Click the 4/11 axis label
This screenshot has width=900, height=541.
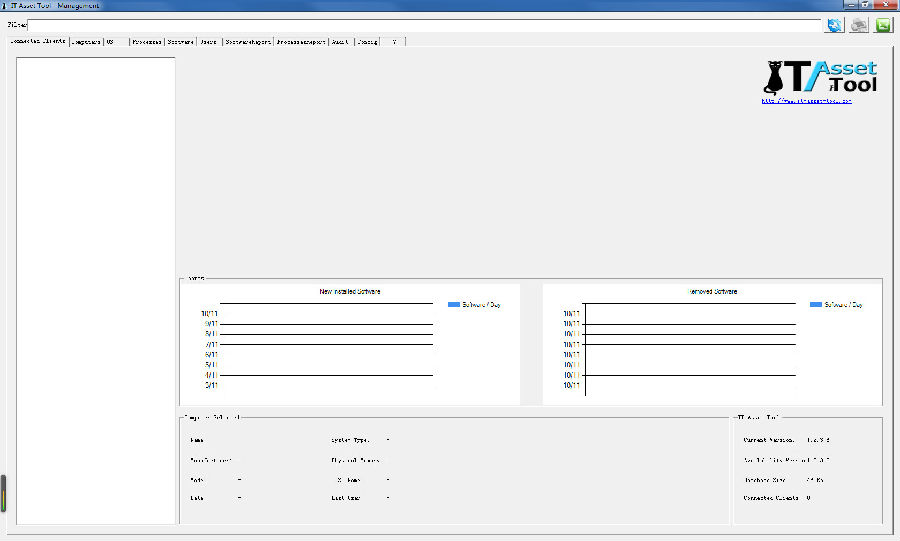pyautogui.click(x=211, y=375)
